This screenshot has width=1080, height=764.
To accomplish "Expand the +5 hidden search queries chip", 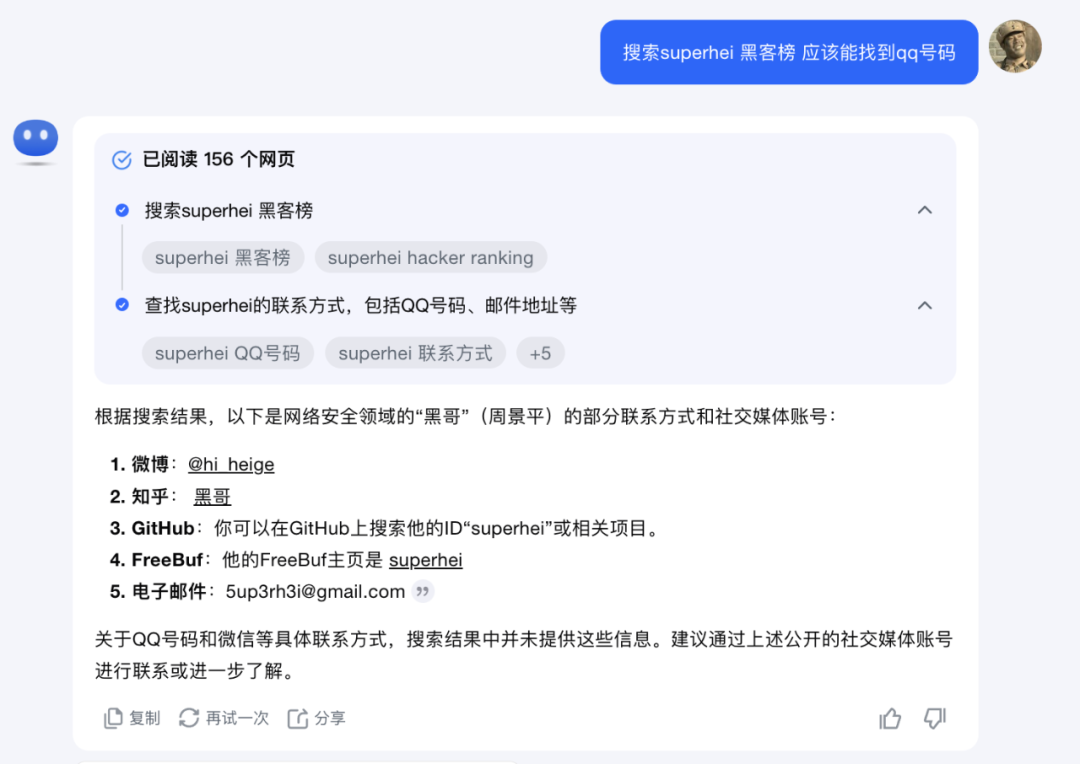I will point(540,353).
